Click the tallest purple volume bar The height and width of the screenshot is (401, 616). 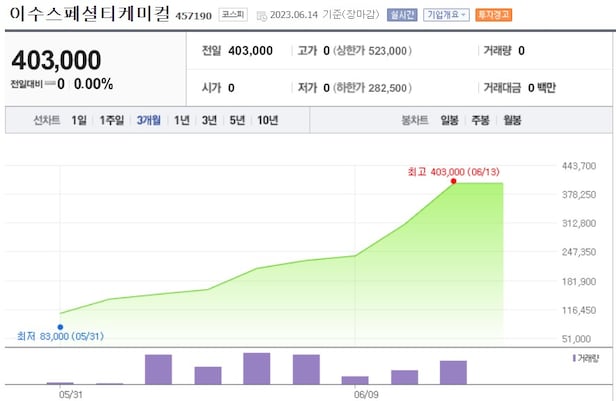coord(257,368)
